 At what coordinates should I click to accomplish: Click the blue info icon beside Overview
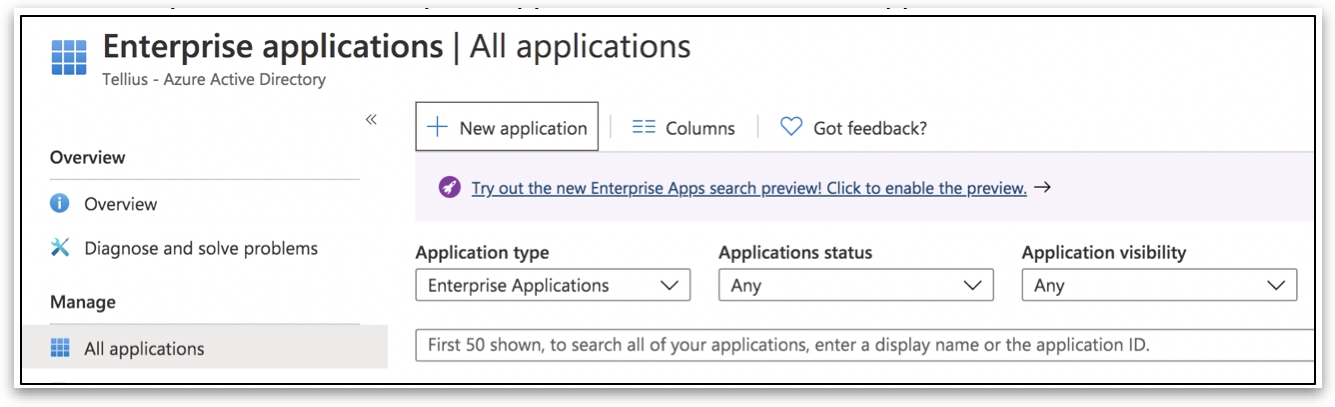click(60, 204)
